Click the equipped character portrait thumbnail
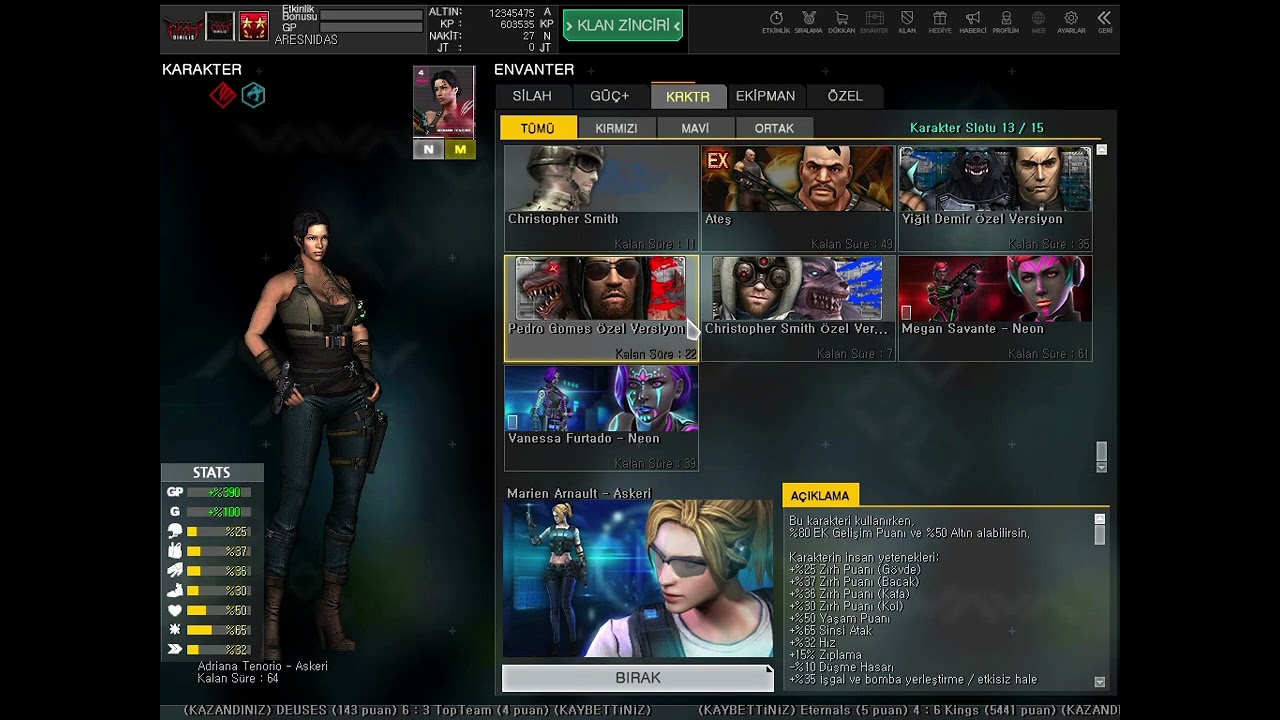The image size is (1280, 720). [x=444, y=102]
